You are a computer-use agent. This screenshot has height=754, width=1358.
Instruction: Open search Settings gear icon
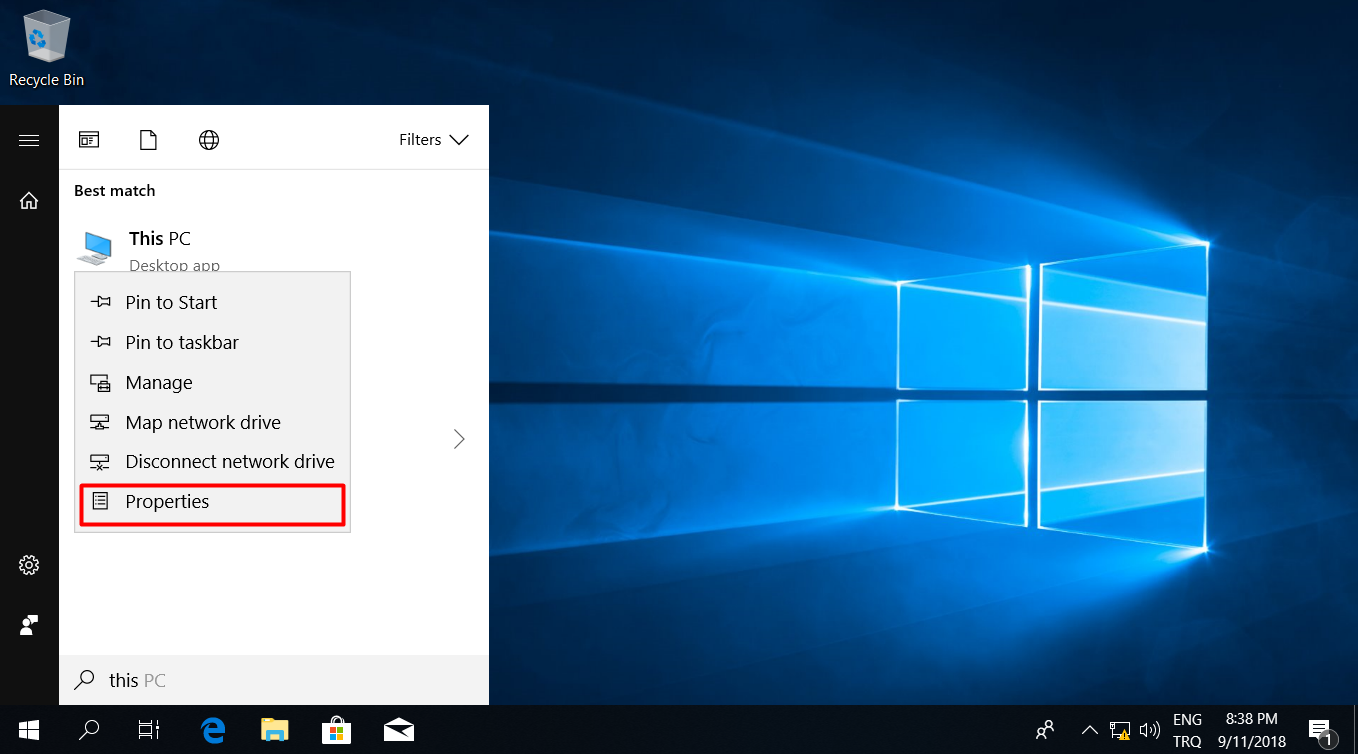[x=29, y=565]
